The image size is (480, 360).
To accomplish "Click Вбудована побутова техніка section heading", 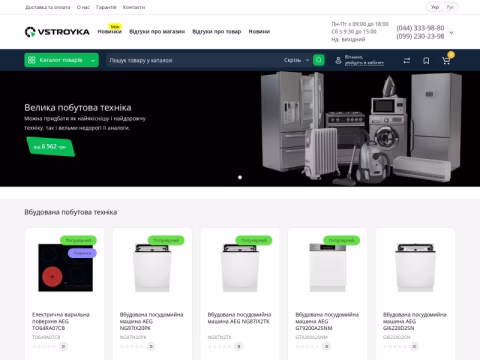I will click(71, 212).
